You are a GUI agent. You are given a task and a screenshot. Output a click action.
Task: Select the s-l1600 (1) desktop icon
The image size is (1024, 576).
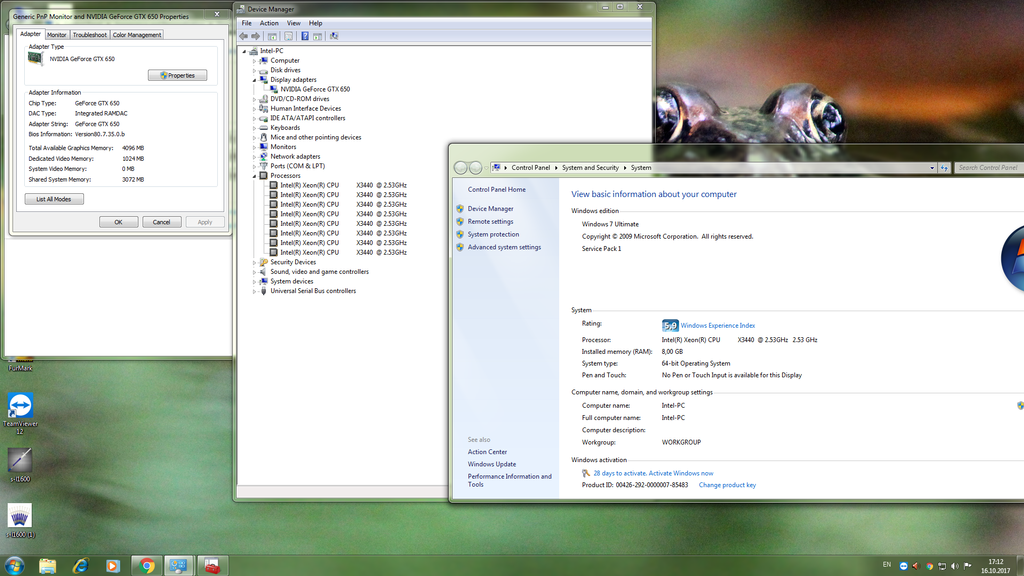click(x=20, y=520)
